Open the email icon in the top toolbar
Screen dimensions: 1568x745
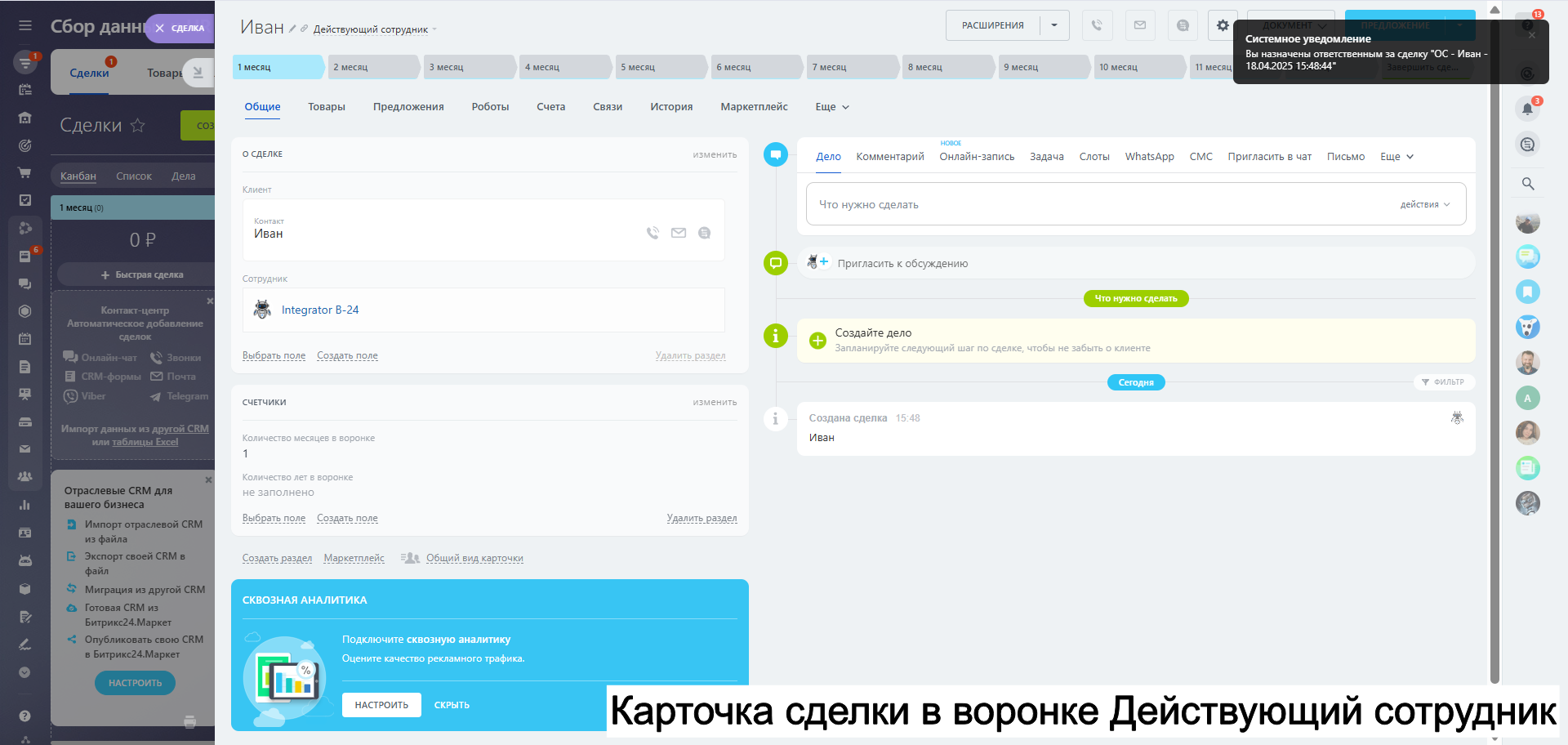pos(1140,25)
